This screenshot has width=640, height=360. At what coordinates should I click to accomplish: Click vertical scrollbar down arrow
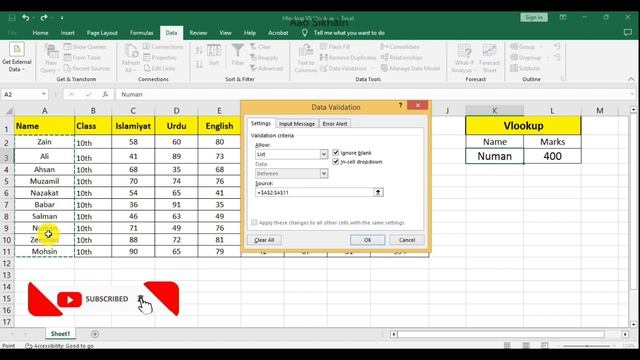tap(633, 325)
